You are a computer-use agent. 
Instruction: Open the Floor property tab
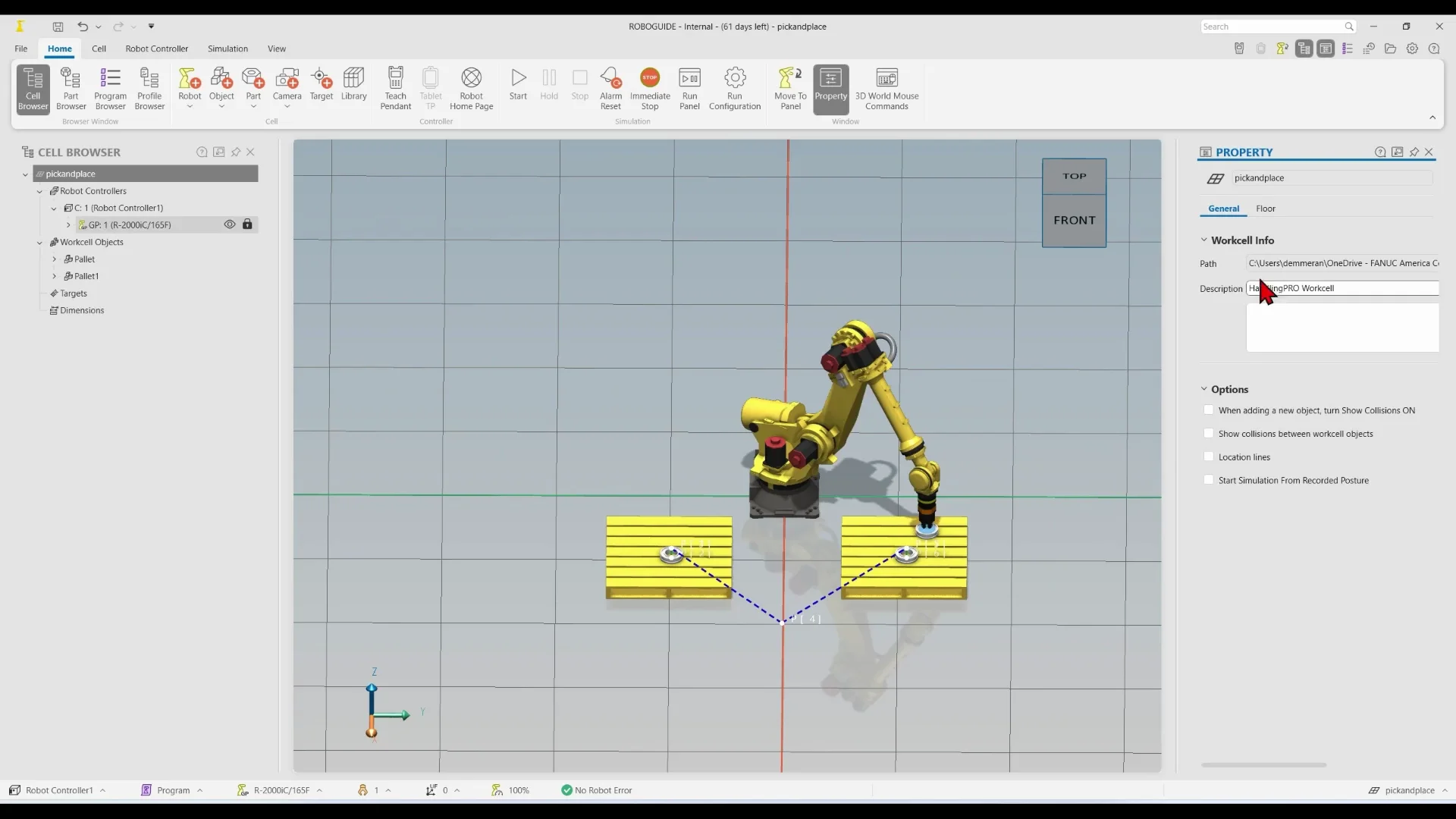click(x=1265, y=209)
